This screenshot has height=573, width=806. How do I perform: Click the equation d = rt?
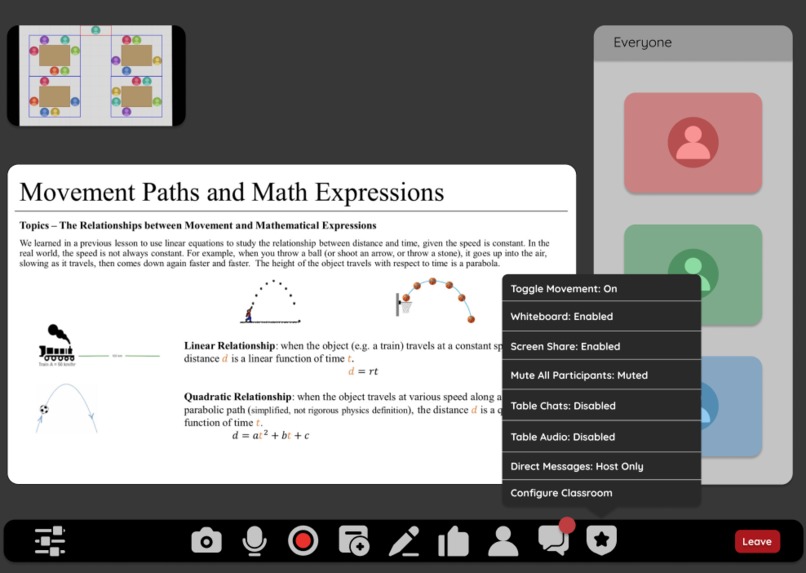click(363, 371)
